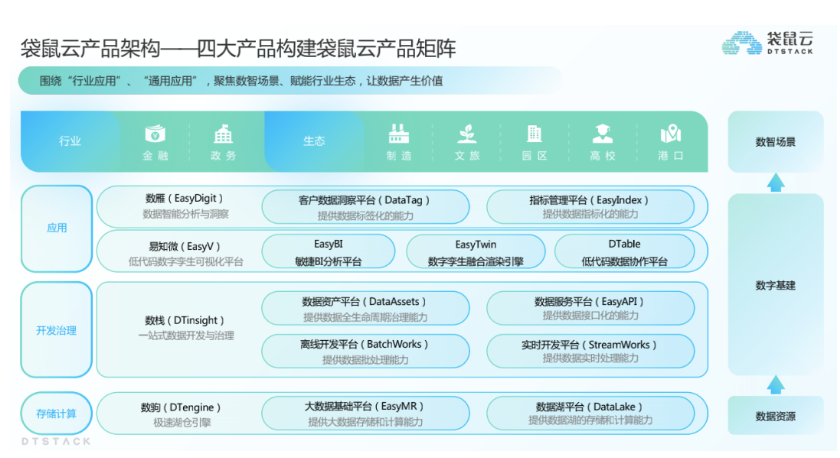
Task: Open the EasyBI 敏捷BI分析平台 card
Action: click(328, 252)
